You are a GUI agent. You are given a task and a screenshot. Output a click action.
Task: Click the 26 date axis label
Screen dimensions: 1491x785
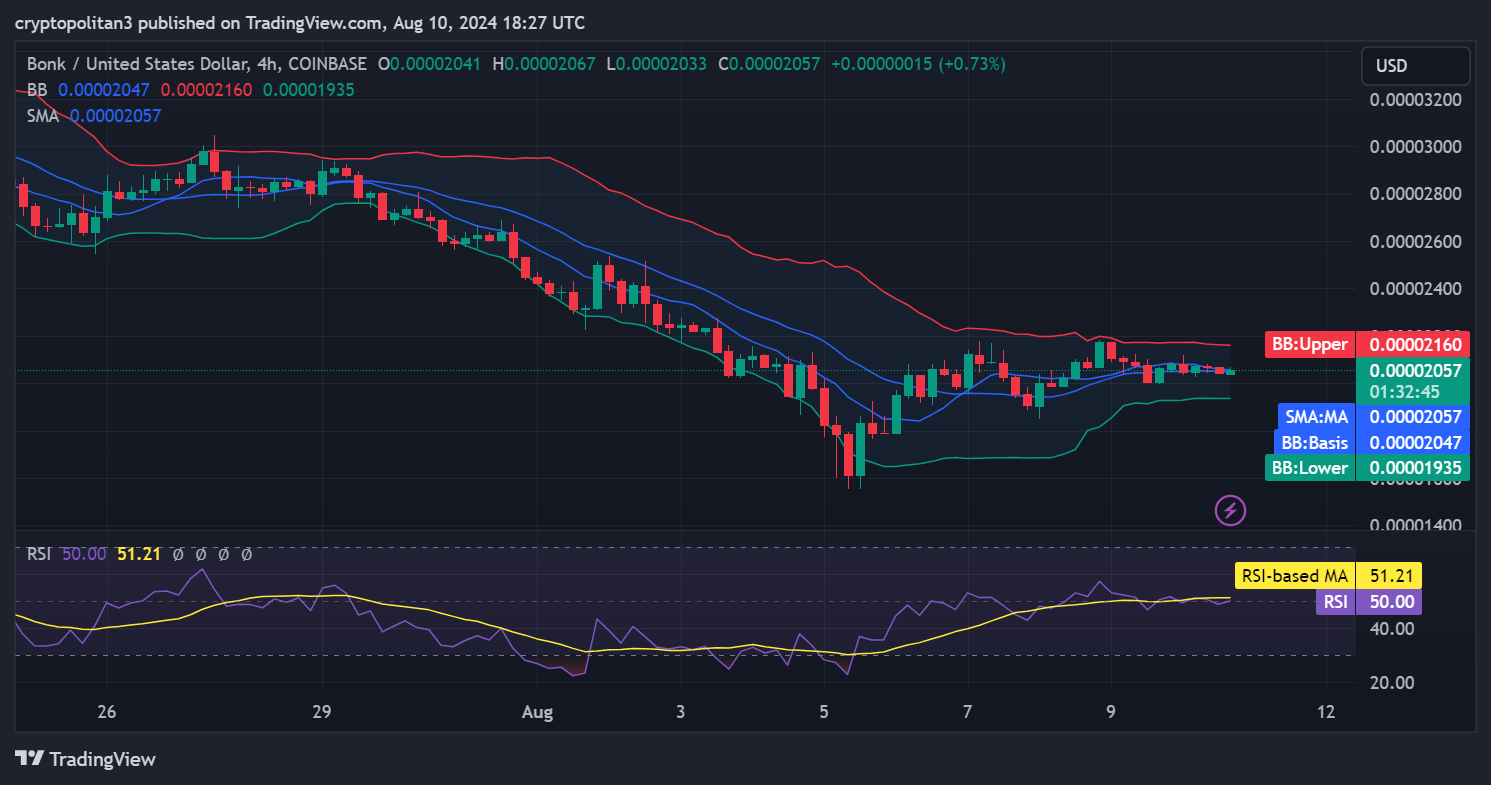click(x=107, y=713)
